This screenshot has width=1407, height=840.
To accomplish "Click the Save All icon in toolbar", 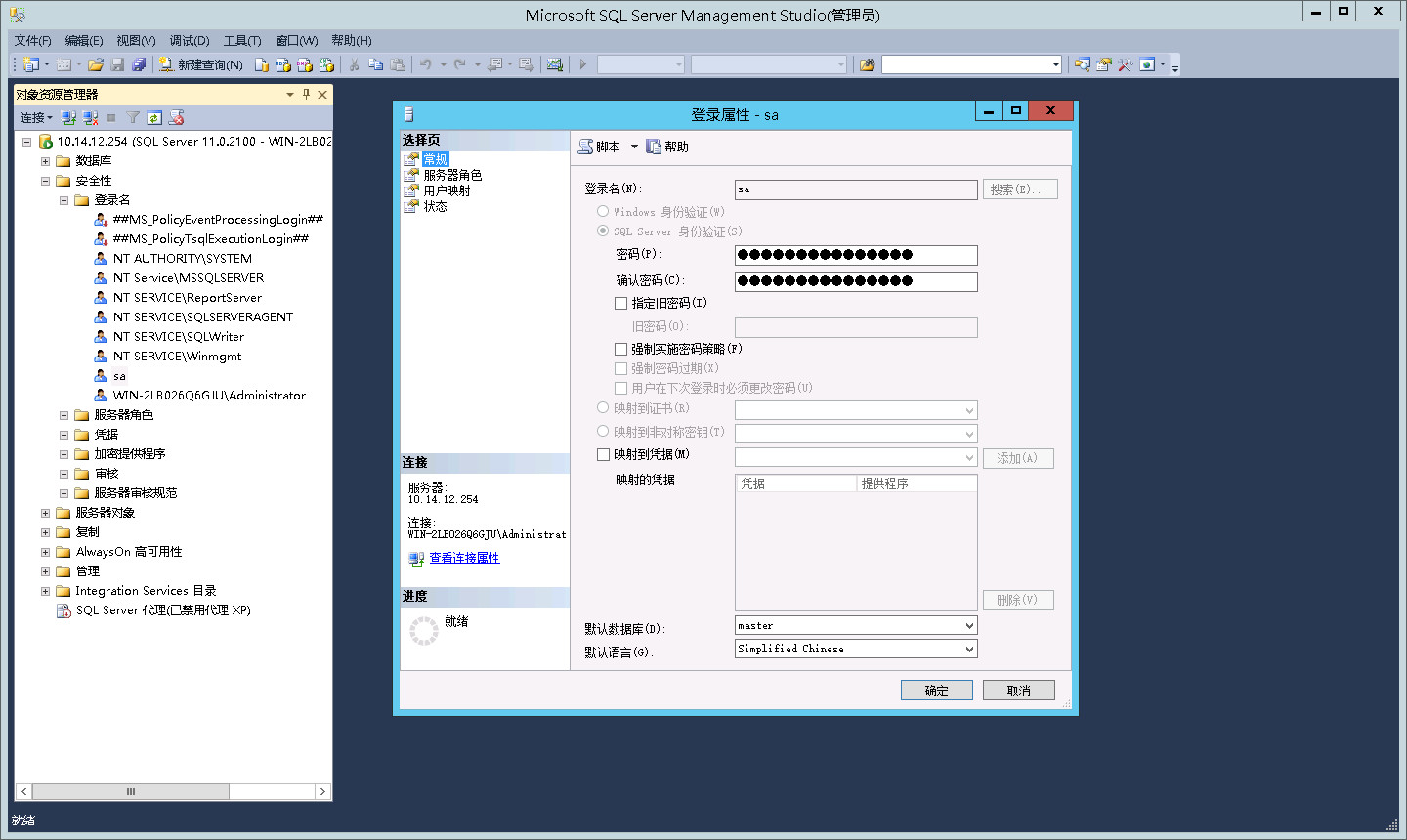I will (139, 64).
